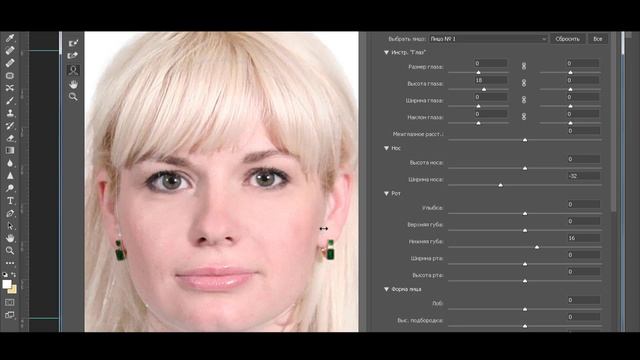Open the three-dots Edit Toolbar menu

tap(10, 263)
